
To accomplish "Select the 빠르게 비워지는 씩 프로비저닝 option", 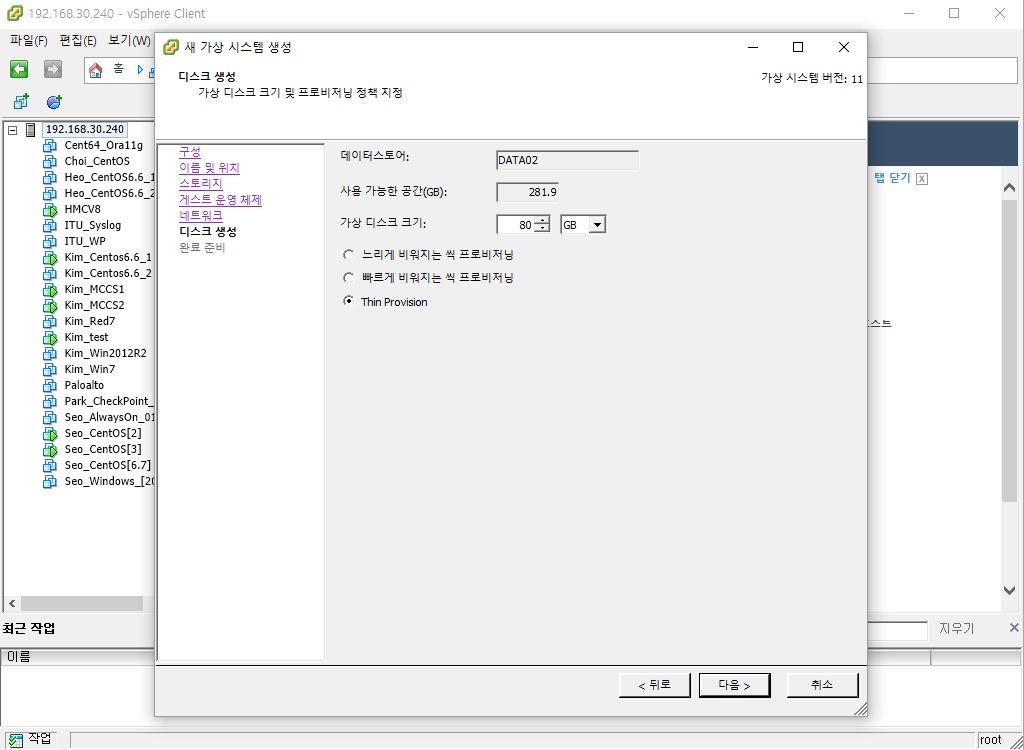I will pos(348,278).
